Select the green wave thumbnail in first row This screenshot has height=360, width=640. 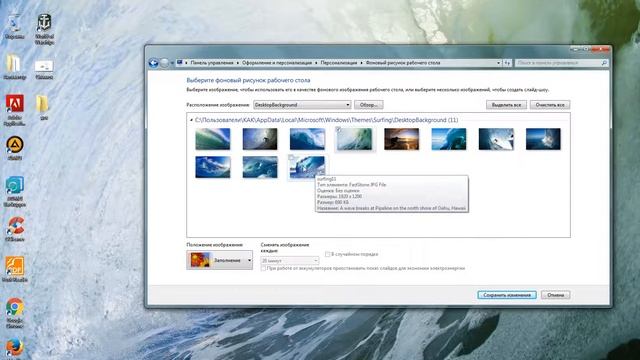click(x=213, y=139)
